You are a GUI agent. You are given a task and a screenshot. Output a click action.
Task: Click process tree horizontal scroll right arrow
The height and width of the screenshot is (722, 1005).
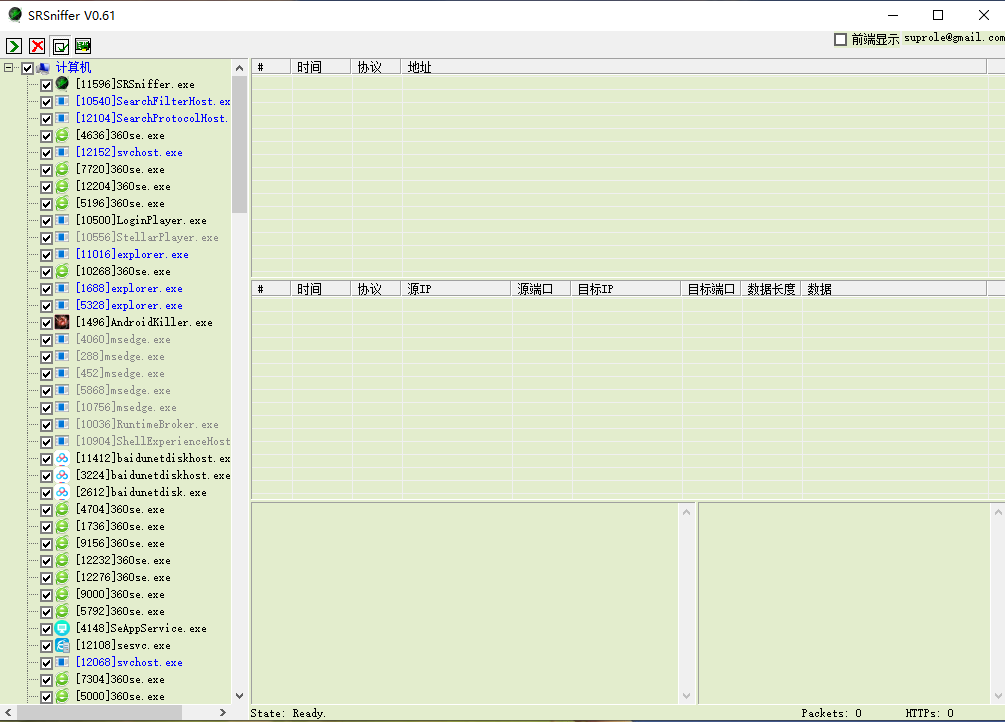pos(222,712)
